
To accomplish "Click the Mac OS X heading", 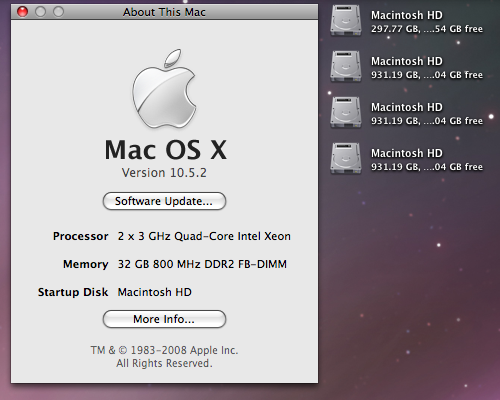I will 166,150.
